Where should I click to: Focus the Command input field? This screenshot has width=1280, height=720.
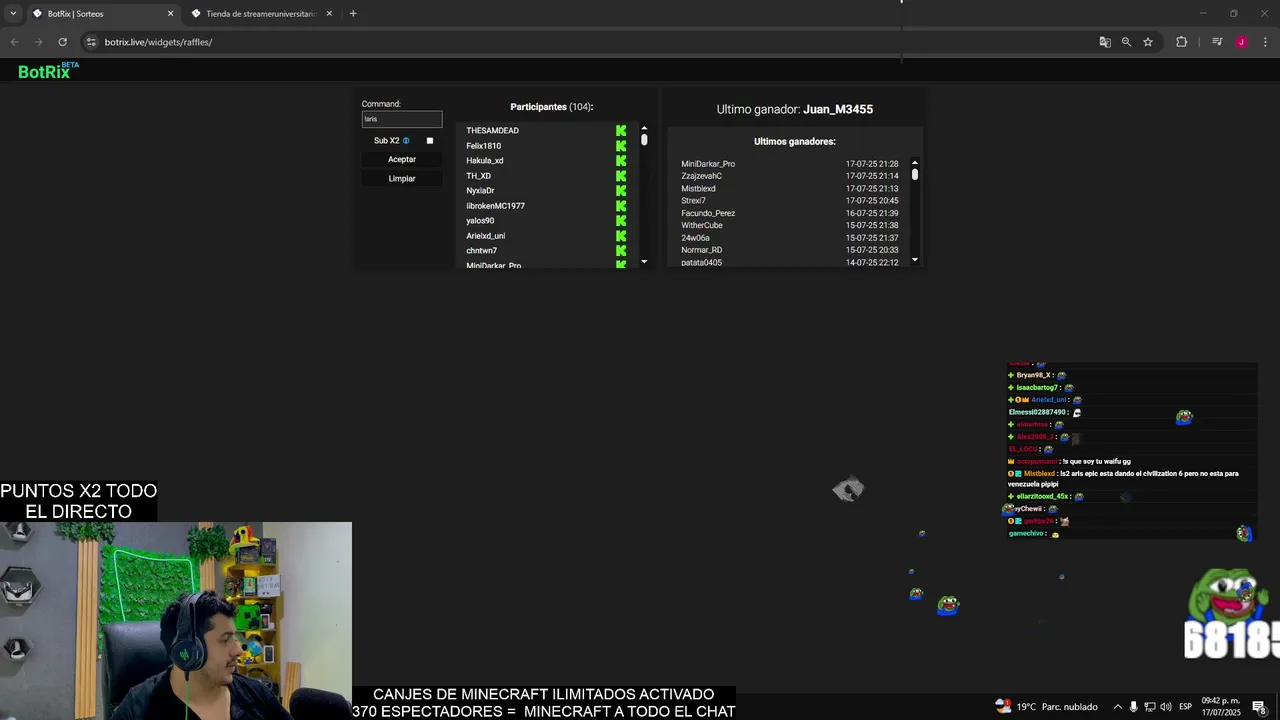tap(402, 119)
